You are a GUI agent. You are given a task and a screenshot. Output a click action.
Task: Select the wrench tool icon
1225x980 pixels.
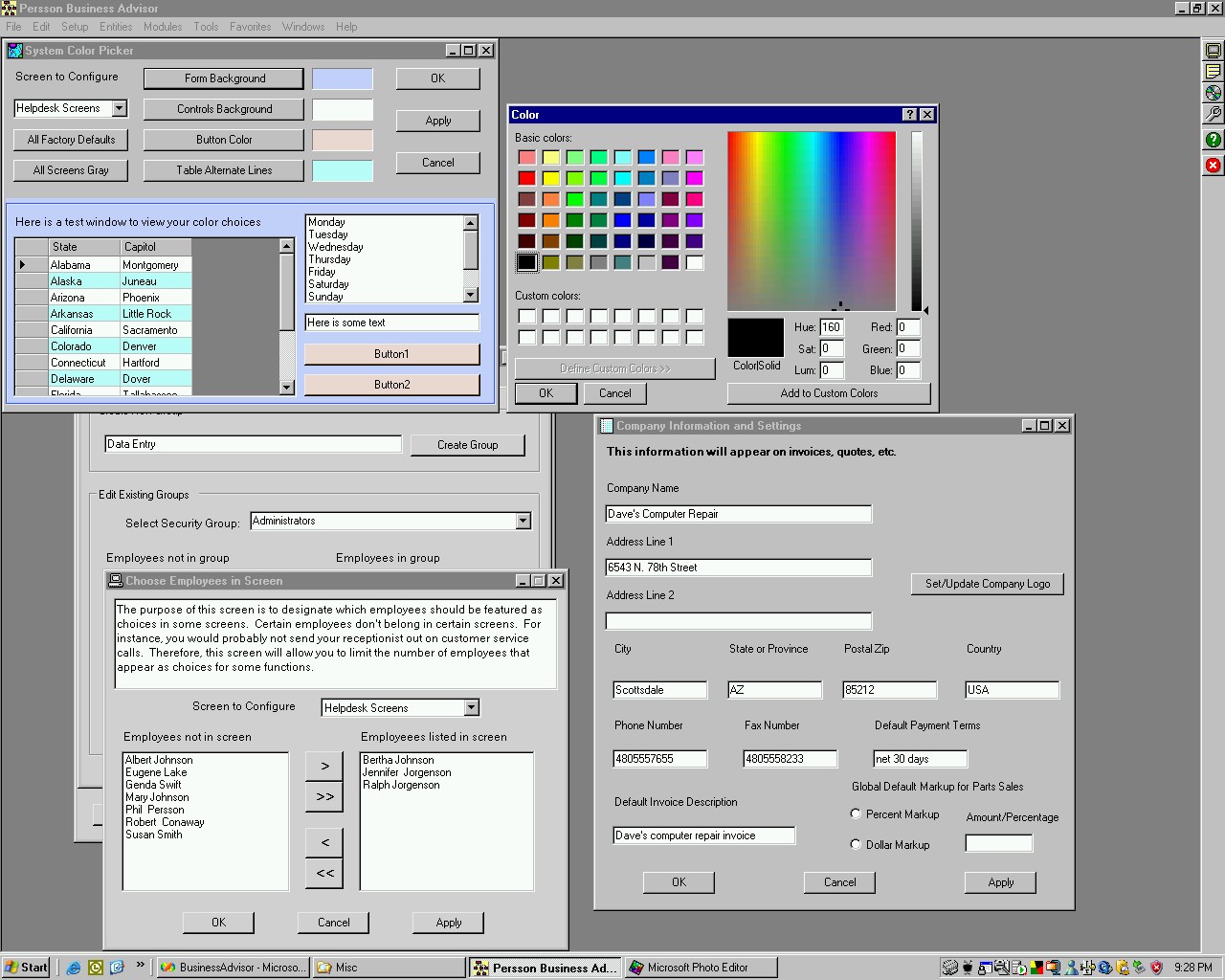click(1213, 114)
